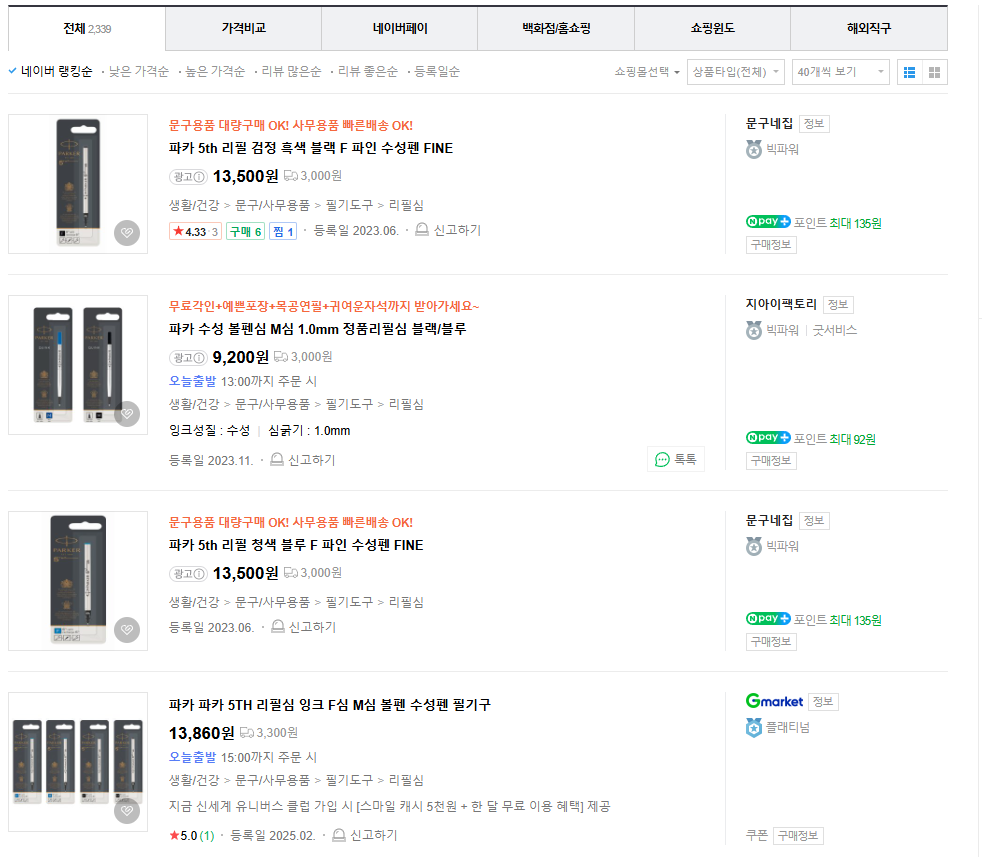
Task: Report the 9,200원 product via 신고하기
Action: click(x=302, y=460)
